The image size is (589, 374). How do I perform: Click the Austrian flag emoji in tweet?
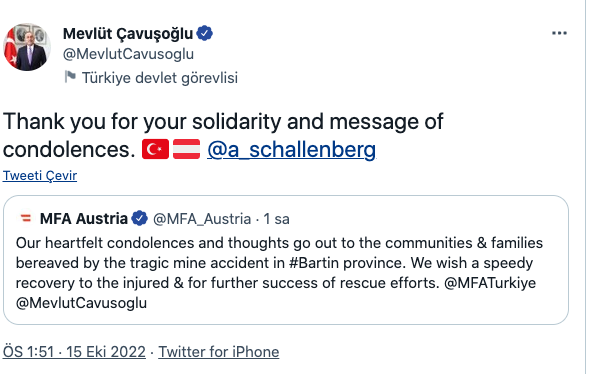186,149
